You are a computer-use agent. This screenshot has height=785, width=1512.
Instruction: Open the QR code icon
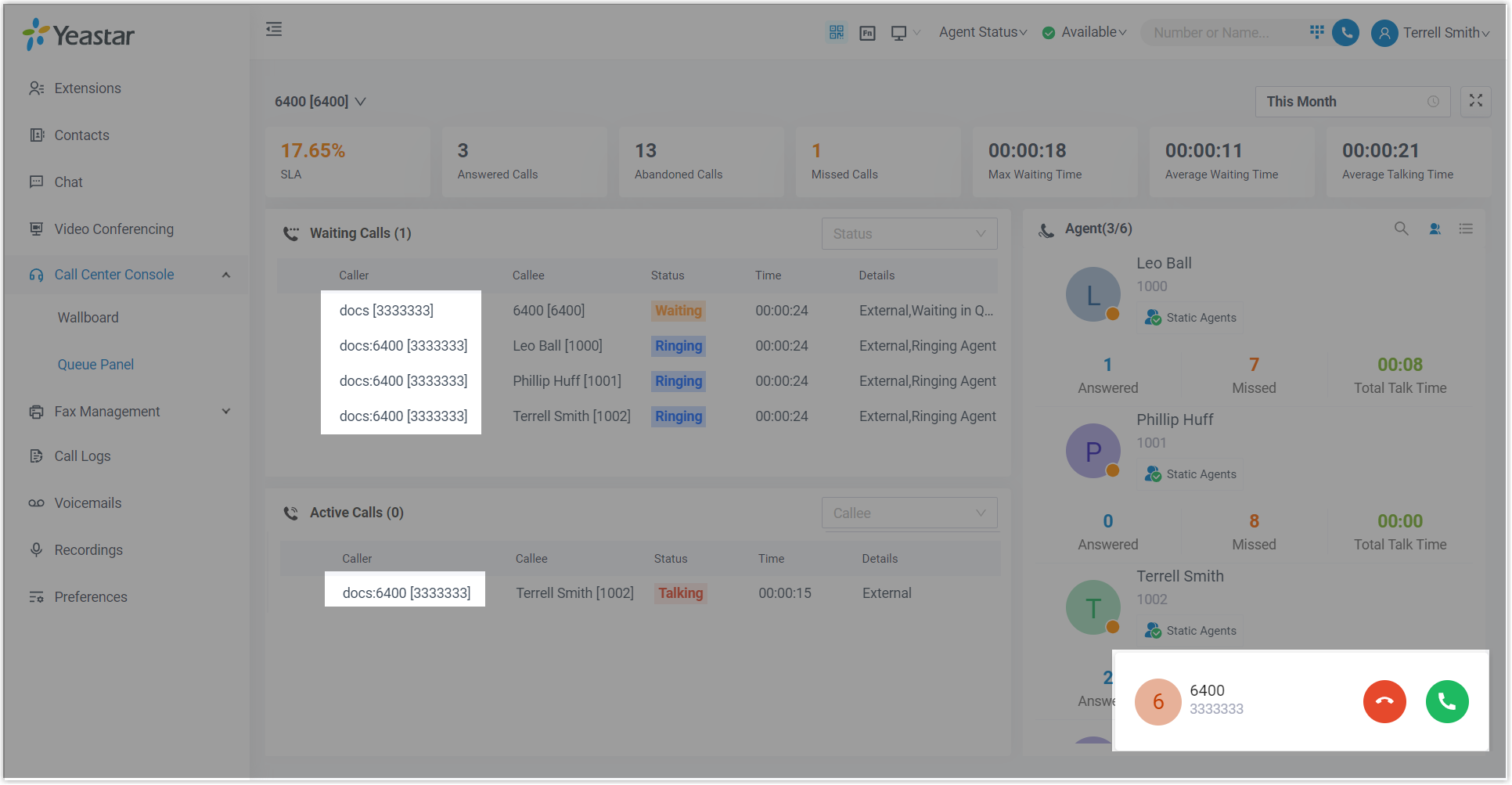coord(837,32)
